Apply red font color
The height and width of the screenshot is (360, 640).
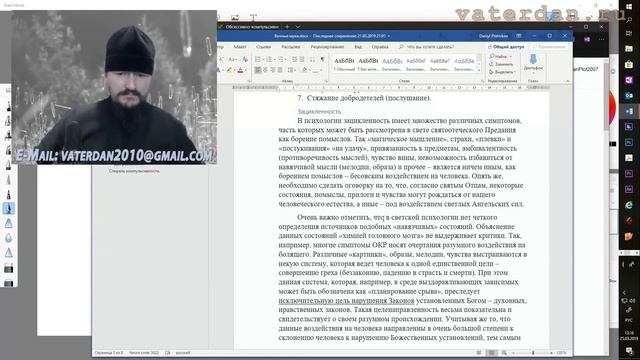click(x=240, y=71)
